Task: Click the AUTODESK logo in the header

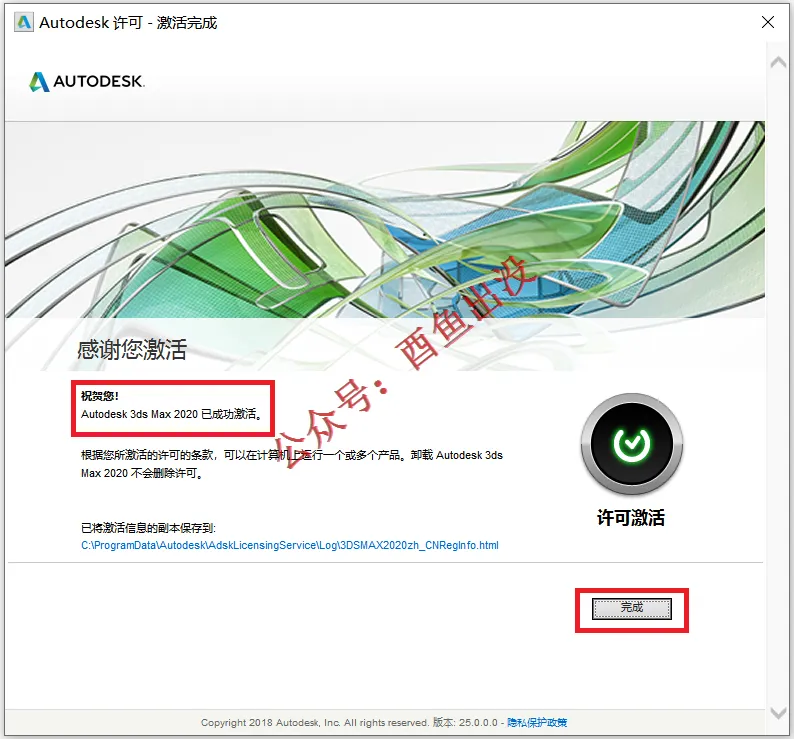Action: click(87, 82)
